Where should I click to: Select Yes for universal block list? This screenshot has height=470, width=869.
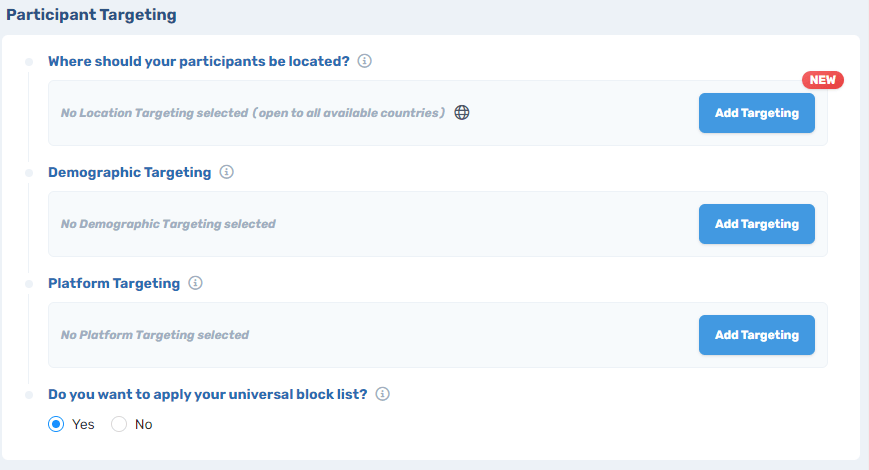pyautogui.click(x=57, y=424)
